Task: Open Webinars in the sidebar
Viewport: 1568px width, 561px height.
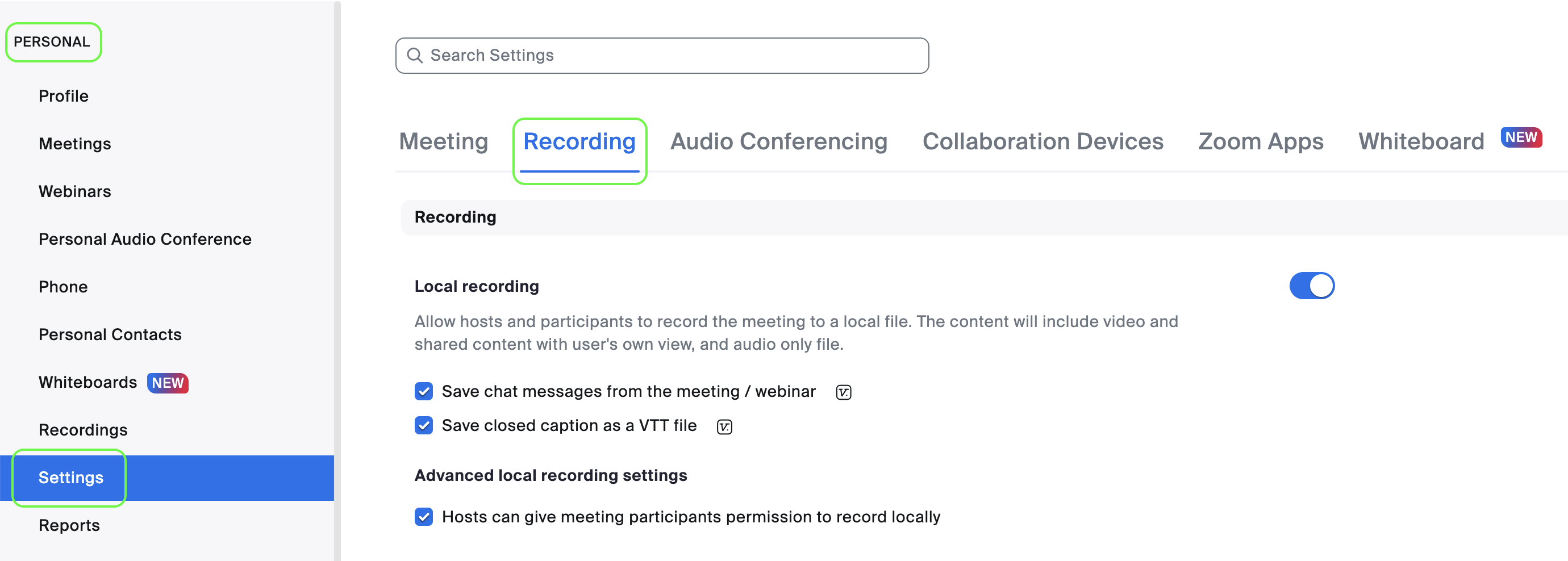Action: click(75, 192)
